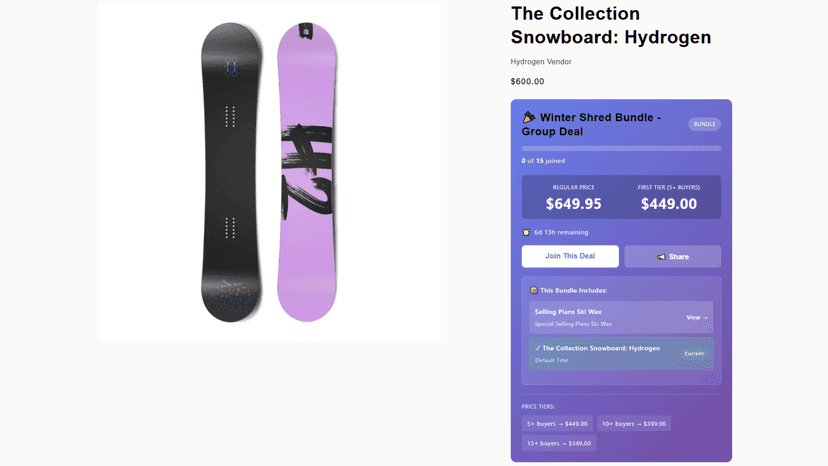Screen dimensions: 828x466
Task: Share the Winter Shred Bundle deal
Action: pyautogui.click(x=672, y=257)
